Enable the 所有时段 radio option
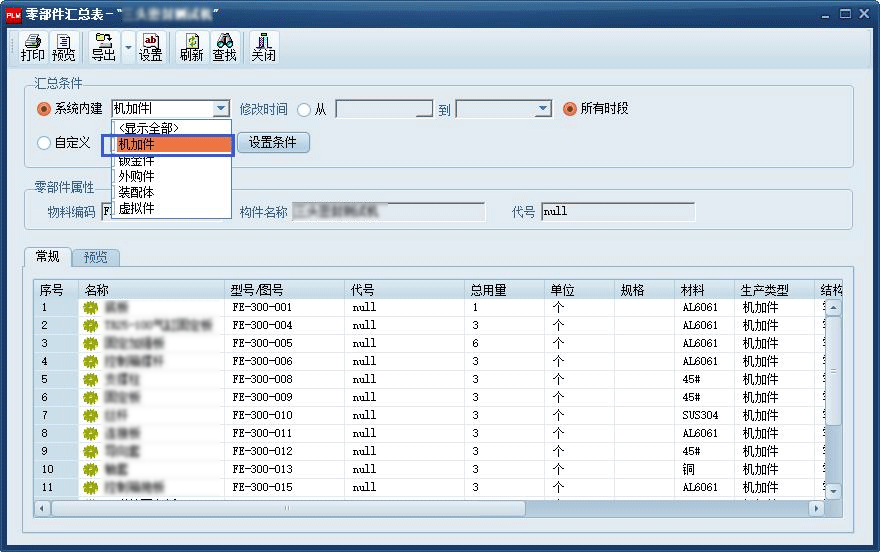This screenshot has height=552, width=880. pos(570,109)
